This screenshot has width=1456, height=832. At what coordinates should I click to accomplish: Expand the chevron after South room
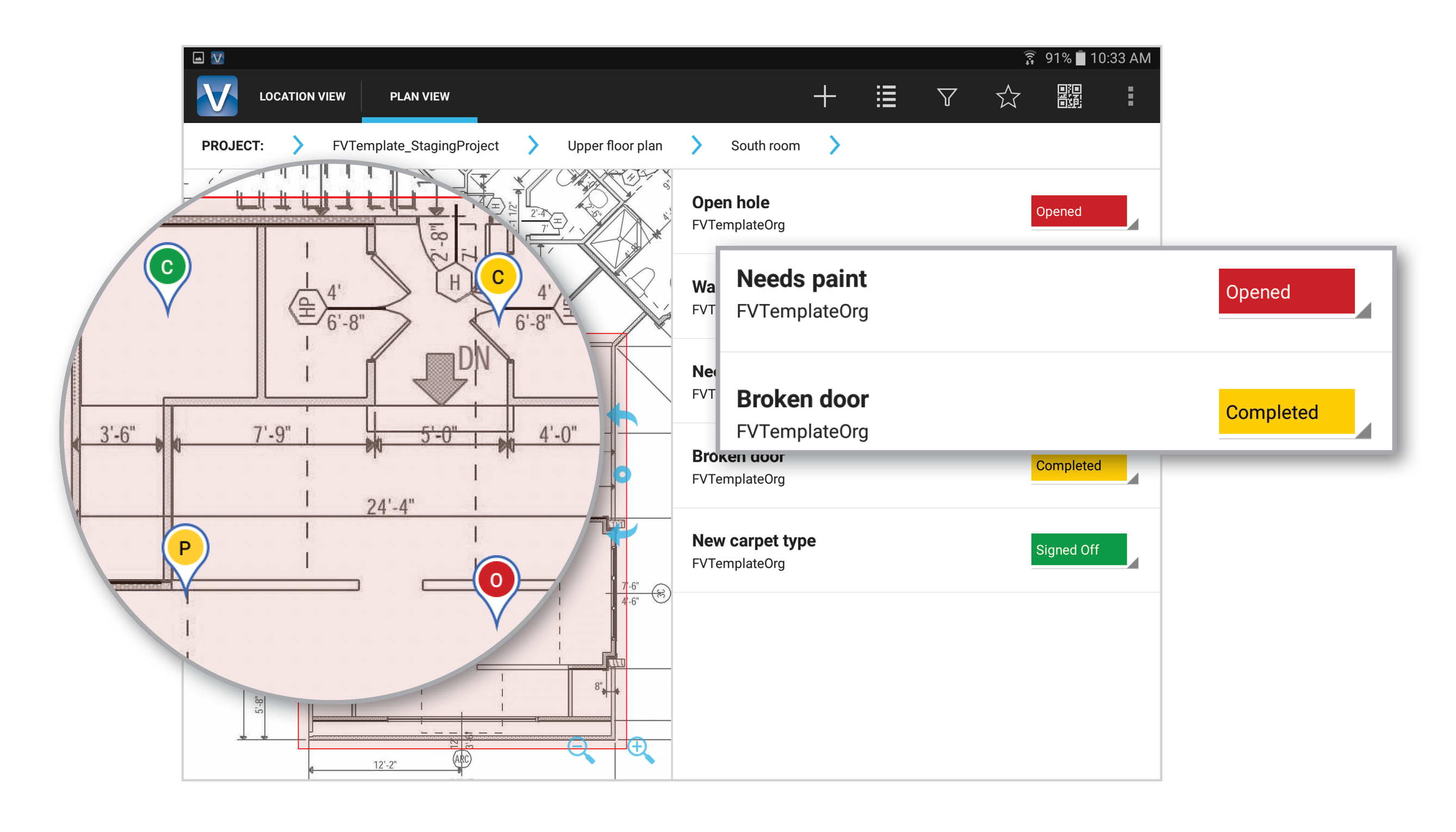coord(834,145)
